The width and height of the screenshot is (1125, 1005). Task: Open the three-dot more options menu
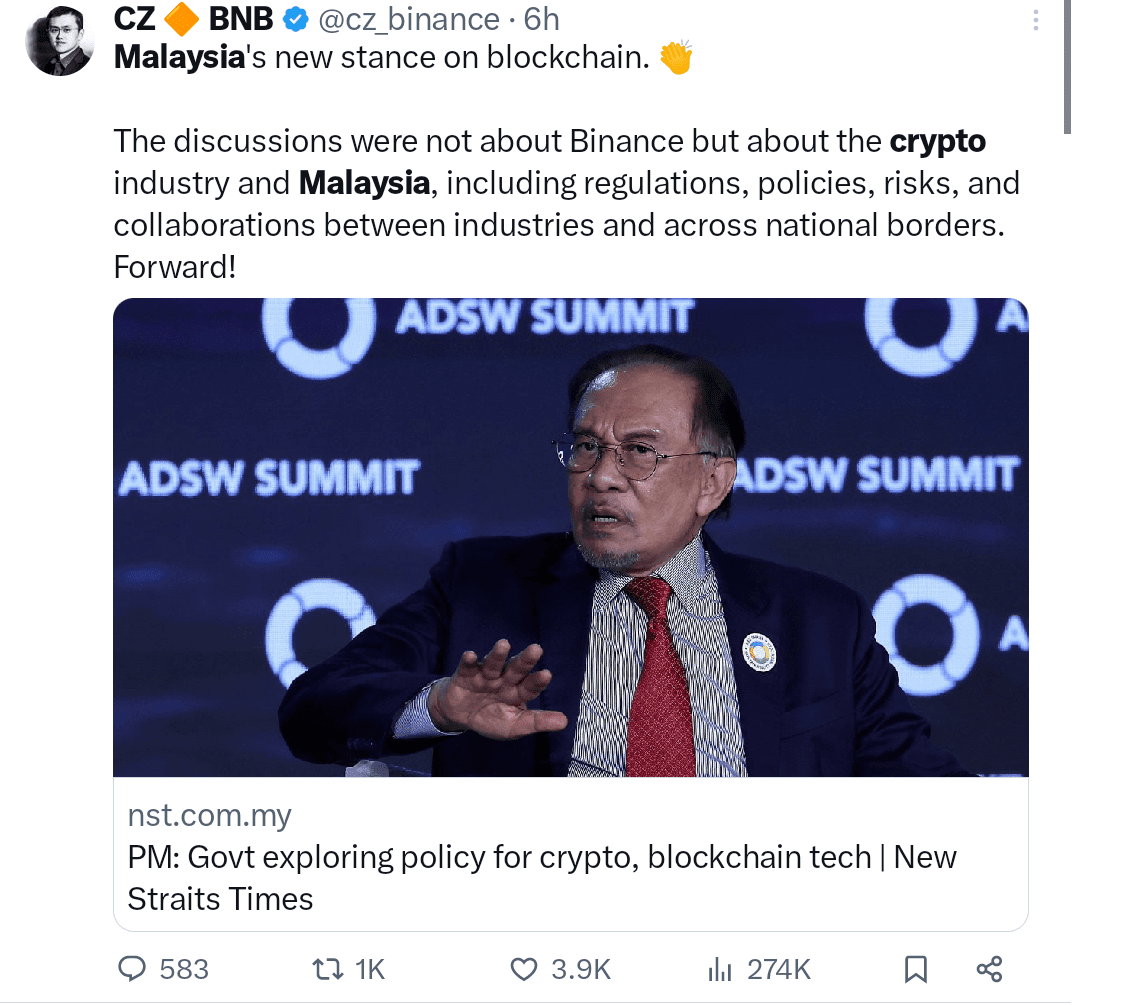[1035, 22]
